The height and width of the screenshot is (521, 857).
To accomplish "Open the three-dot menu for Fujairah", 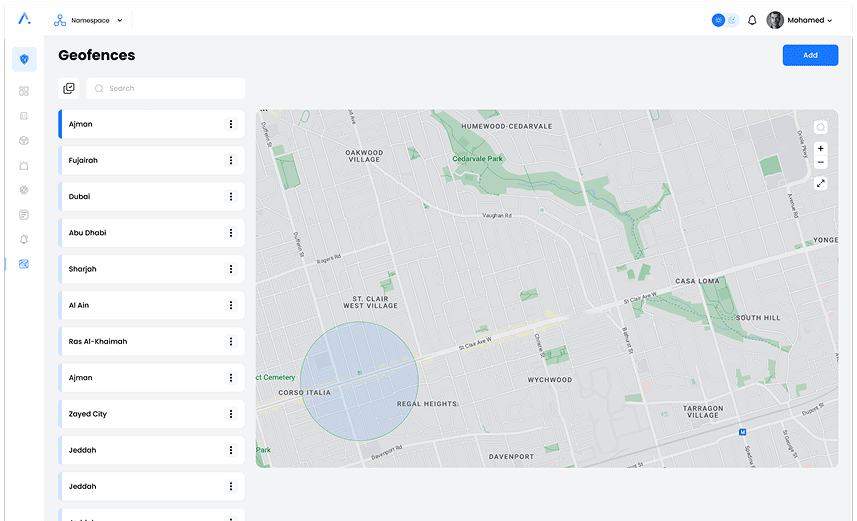I will [x=231, y=160].
